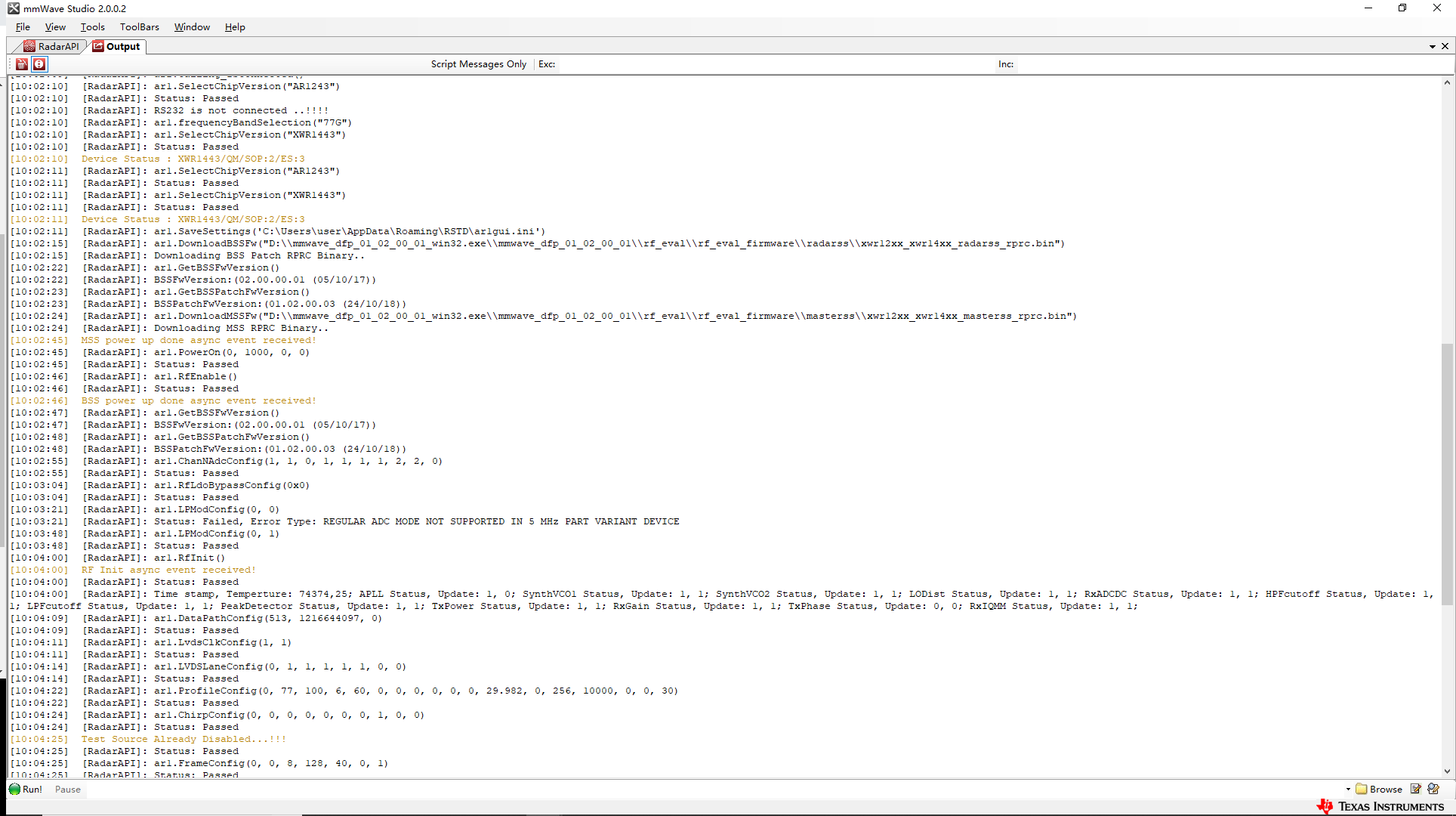This screenshot has width=1456, height=816.
Task: Click the Texas Instruments logo
Action: pos(1380,806)
